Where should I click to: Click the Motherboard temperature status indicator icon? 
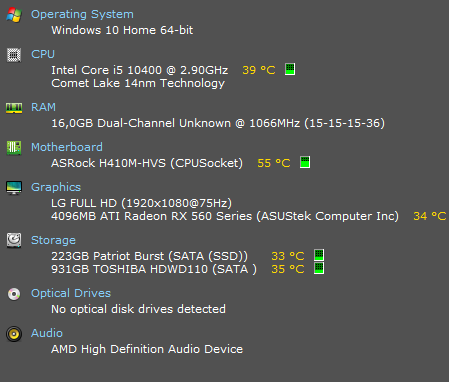coord(305,162)
